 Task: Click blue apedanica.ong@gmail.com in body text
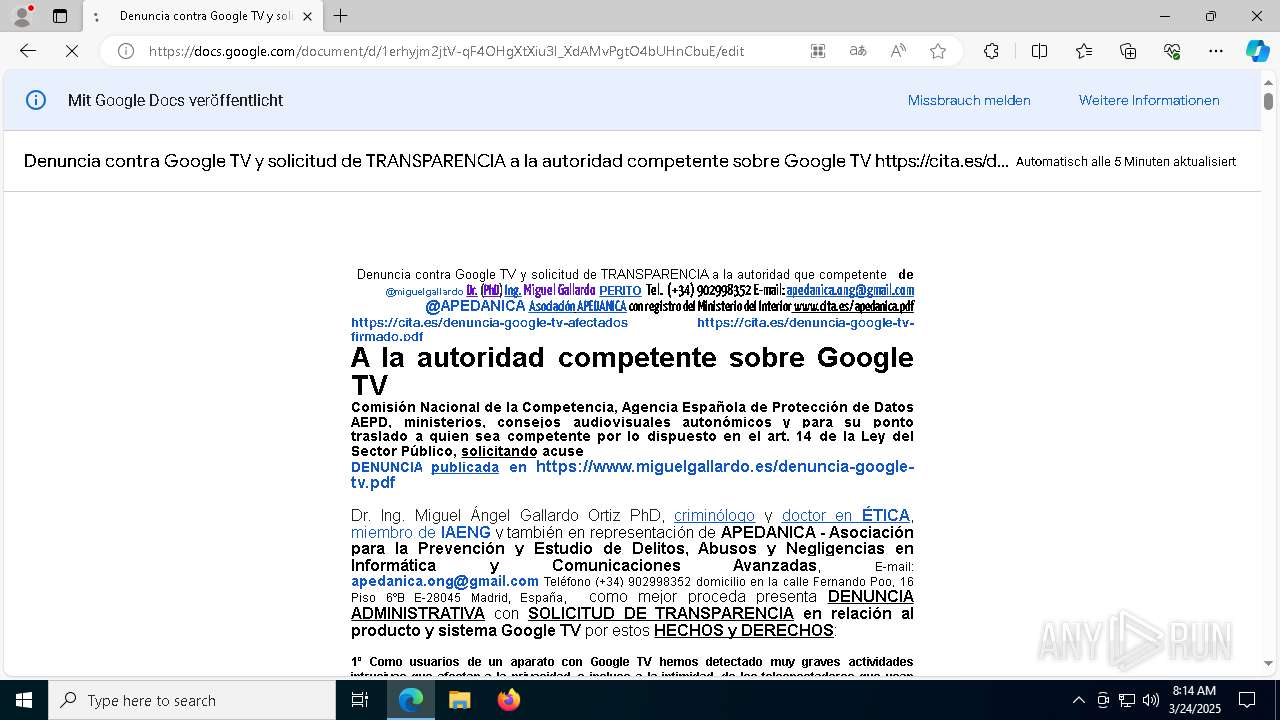445,581
